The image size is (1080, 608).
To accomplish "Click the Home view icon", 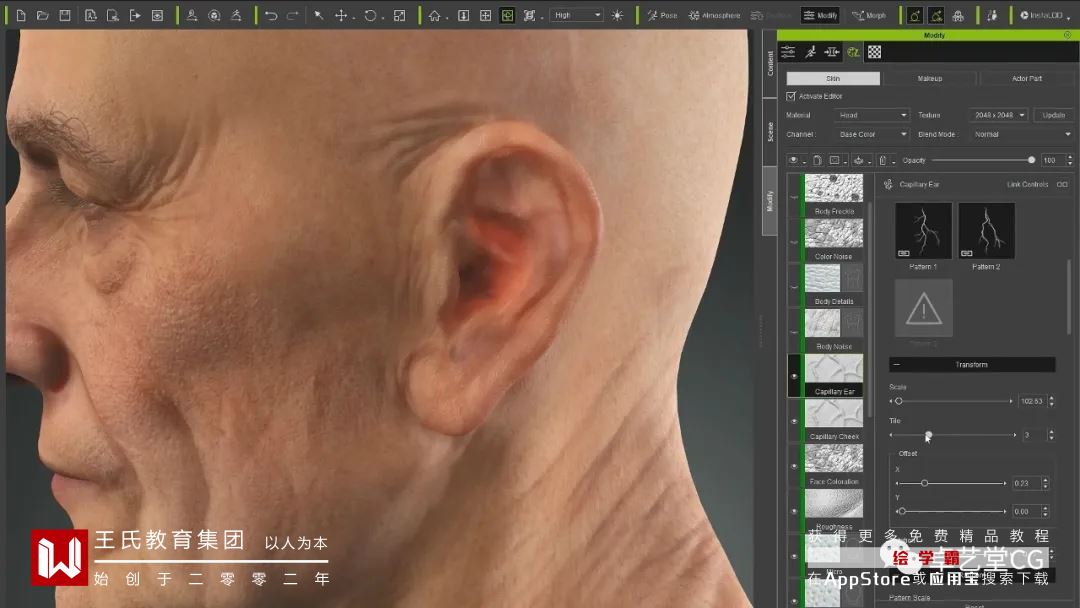I will (x=435, y=15).
